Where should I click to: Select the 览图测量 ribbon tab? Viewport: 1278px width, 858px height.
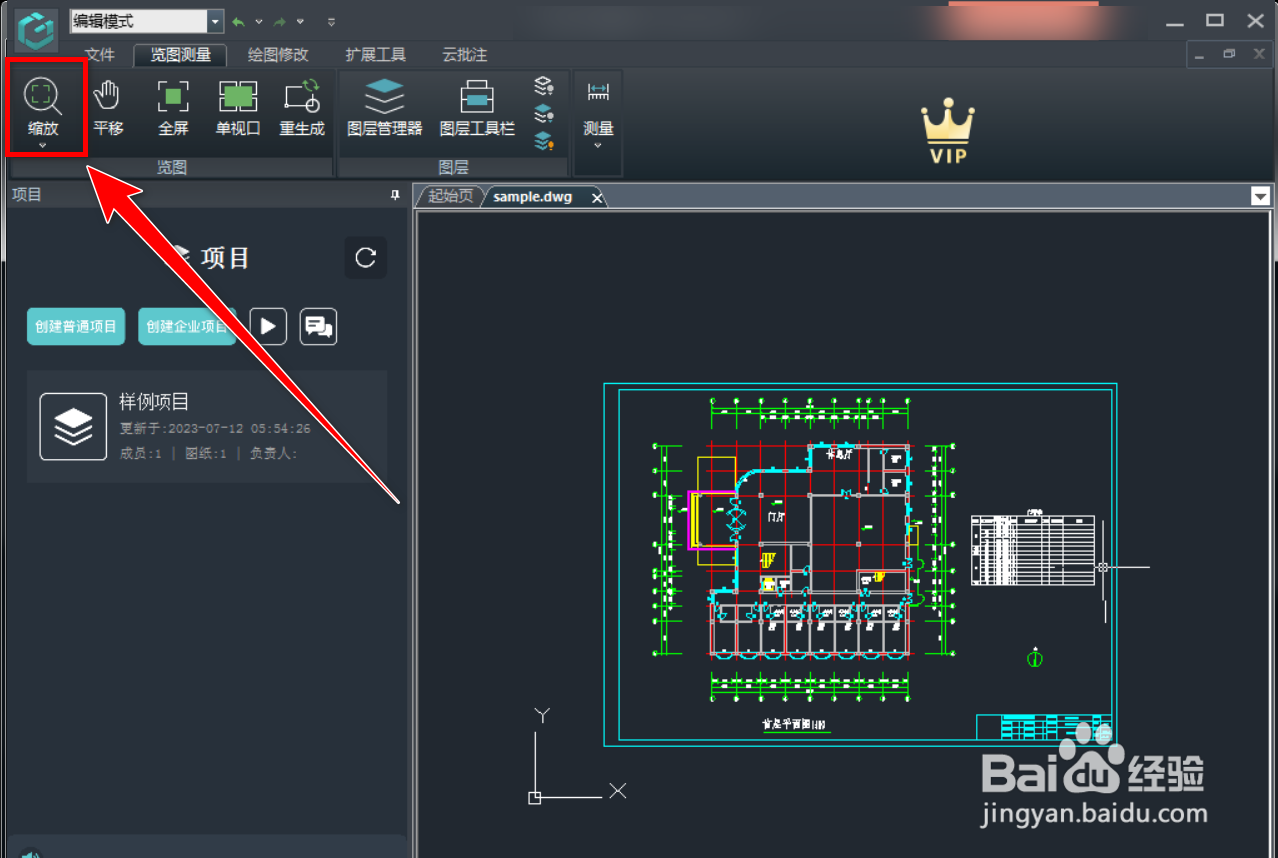coord(181,55)
